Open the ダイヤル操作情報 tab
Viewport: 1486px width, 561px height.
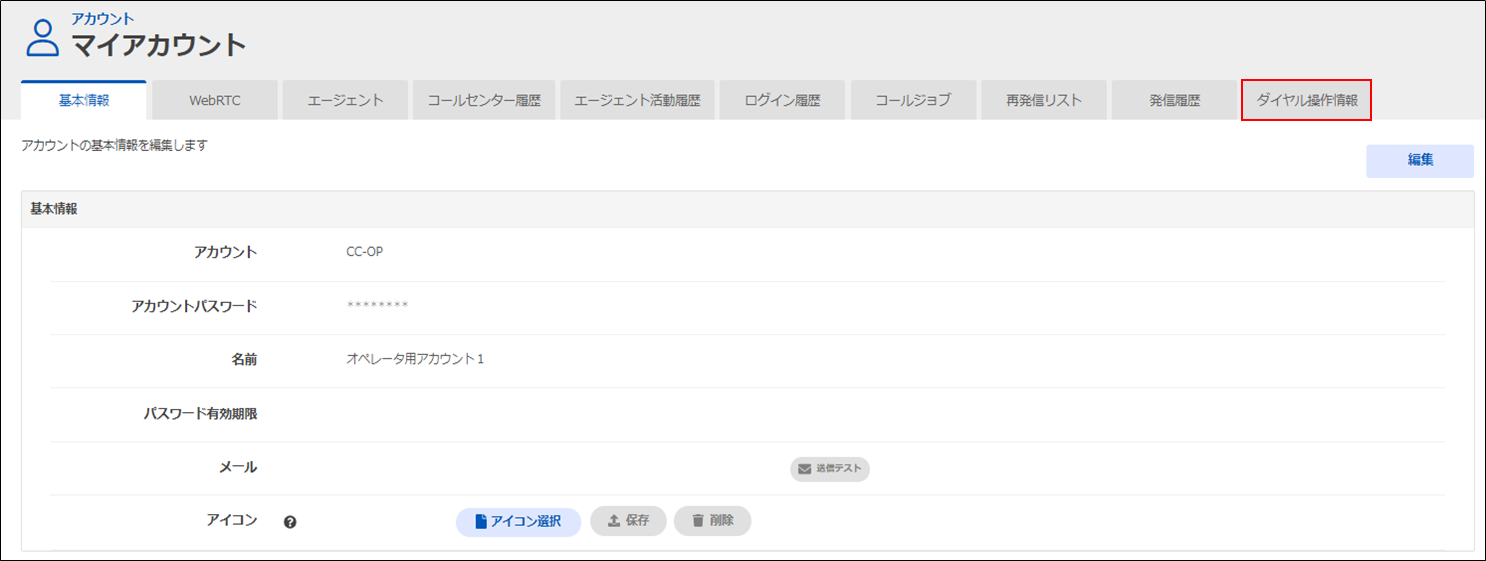point(1306,101)
